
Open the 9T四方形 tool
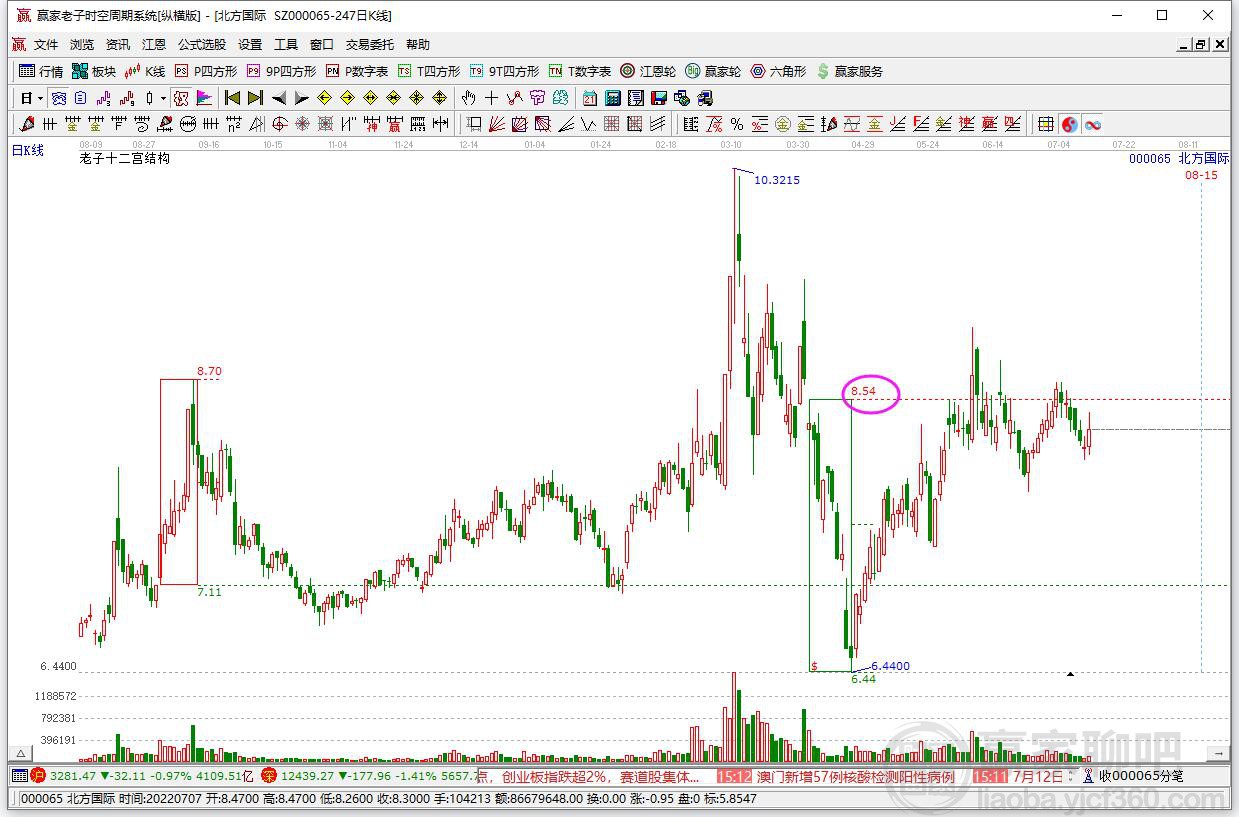[x=505, y=71]
